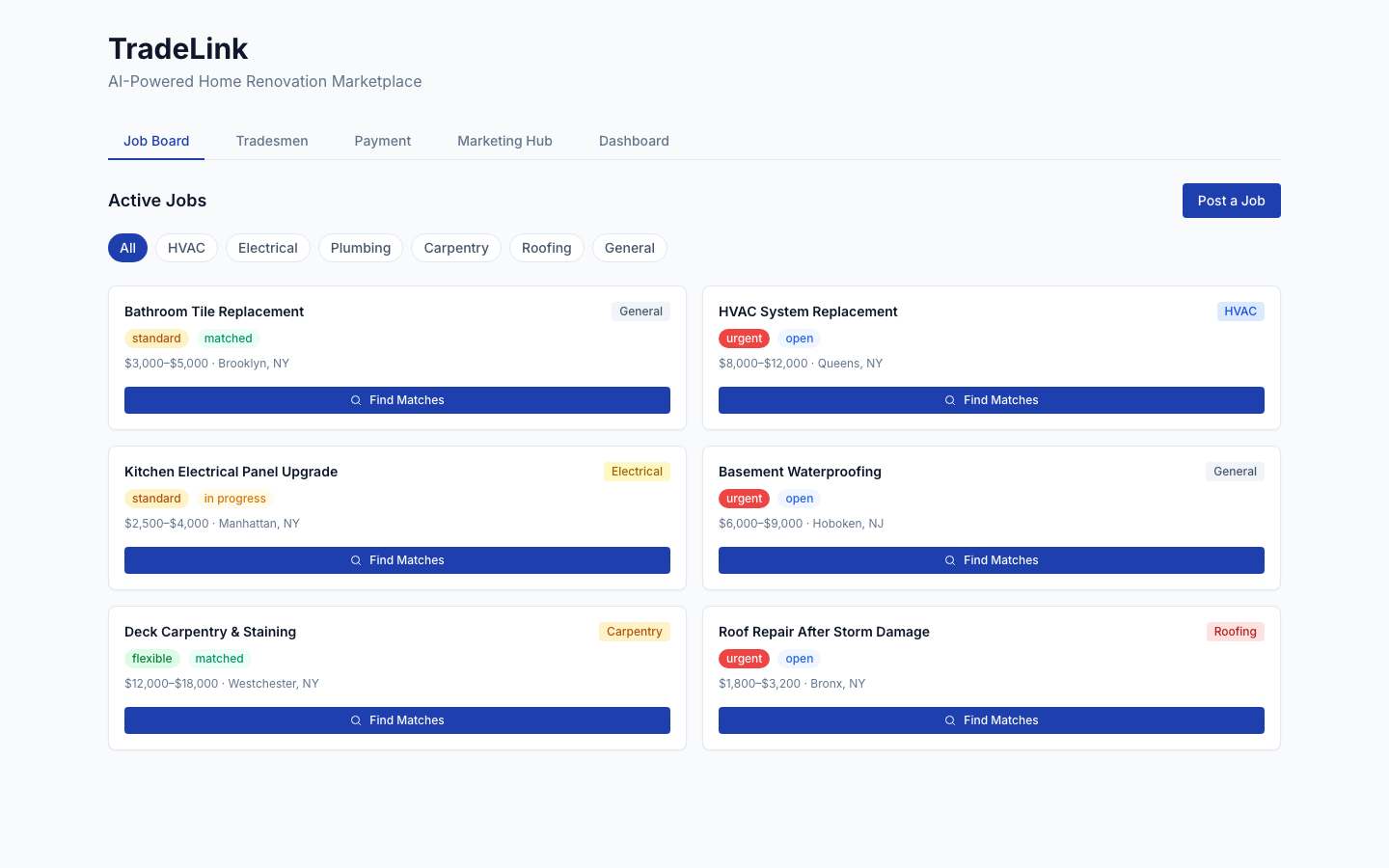
Task: Click the Deck Carpentry & Staining title
Action: tap(210, 632)
